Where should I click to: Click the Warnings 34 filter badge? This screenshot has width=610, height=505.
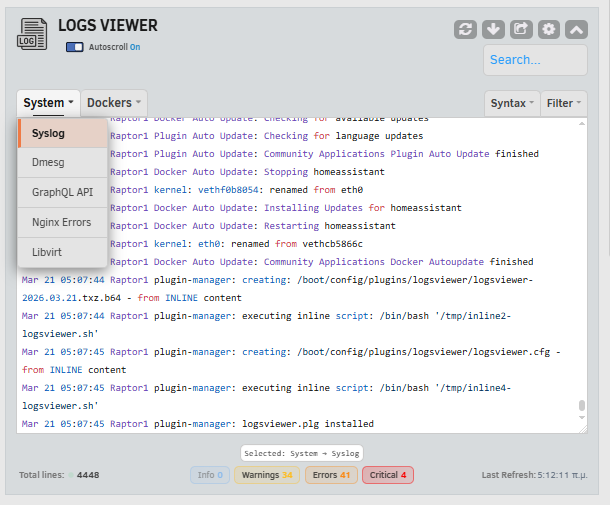click(267, 475)
